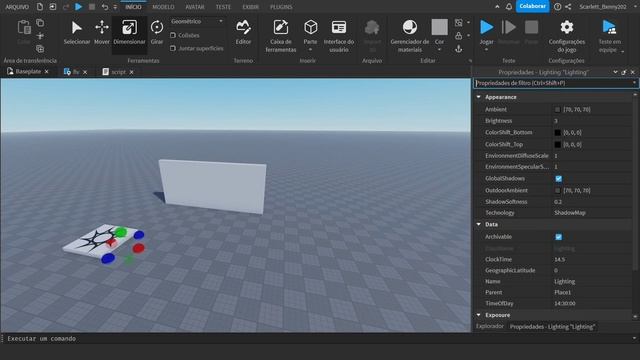Collapse the ribbon with up chevron
The height and width of the screenshot is (360, 640).
(x=497, y=7)
